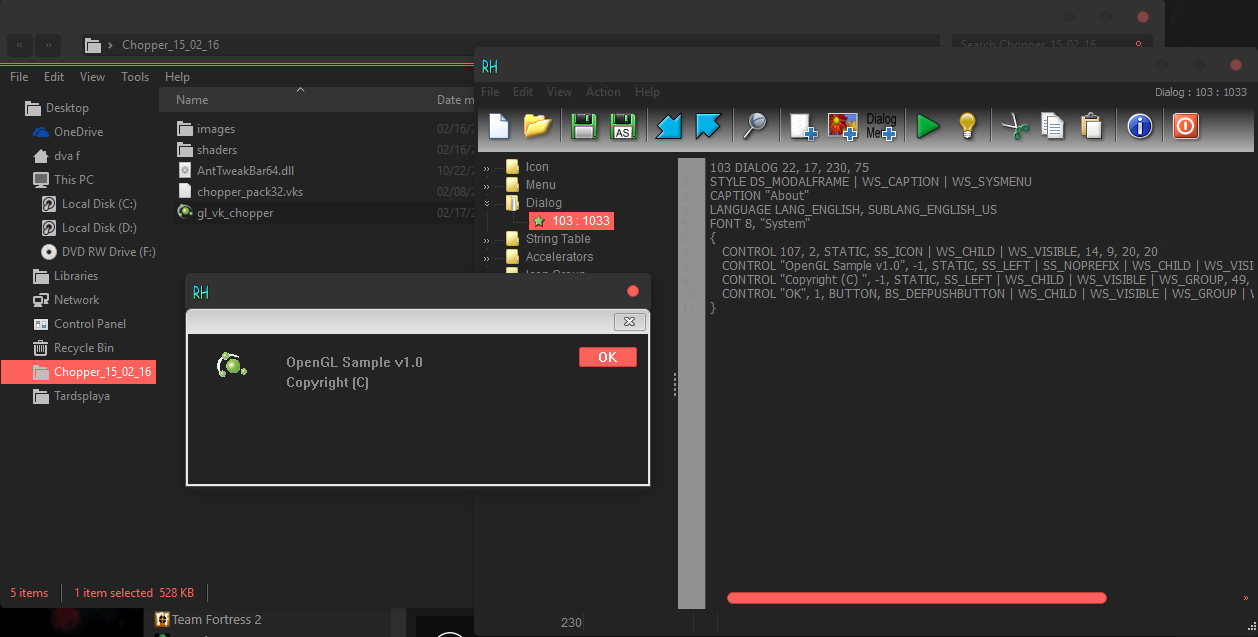Click the Add Image Resource icon
Image resolution: width=1258 pixels, height=637 pixels.
[x=843, y=126]
